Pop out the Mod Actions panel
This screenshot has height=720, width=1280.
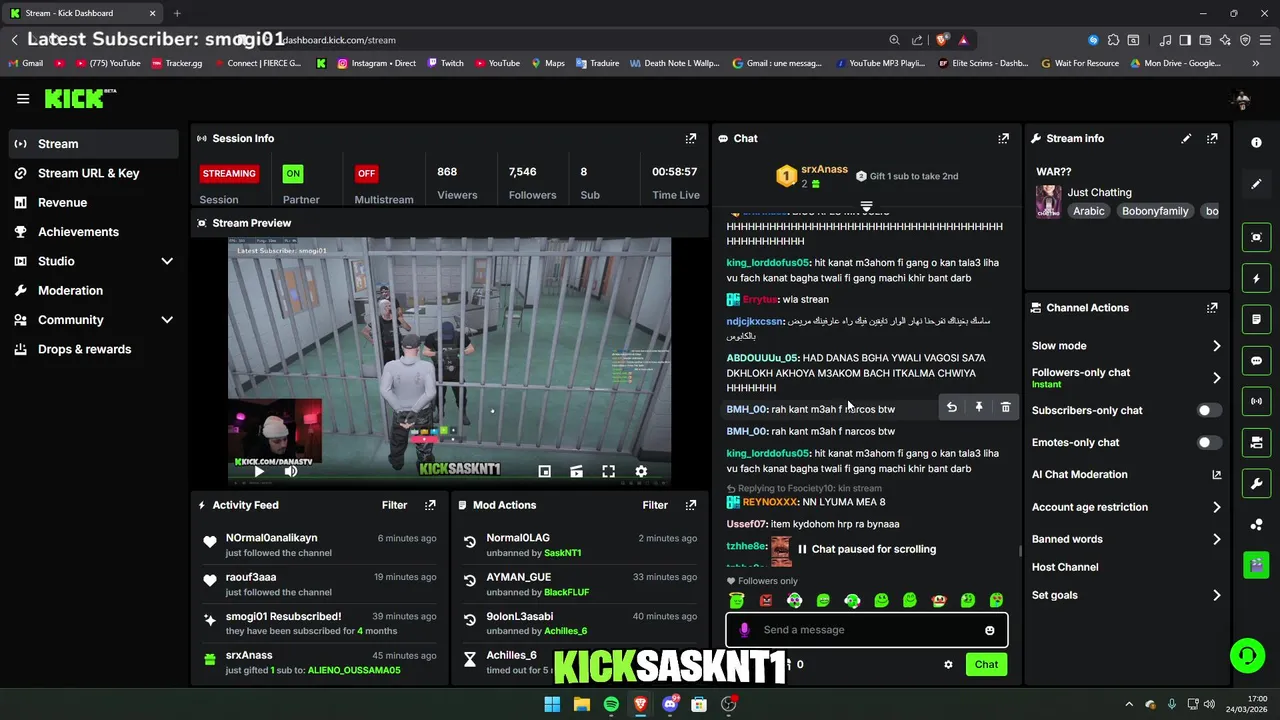[x=690, y=505]
